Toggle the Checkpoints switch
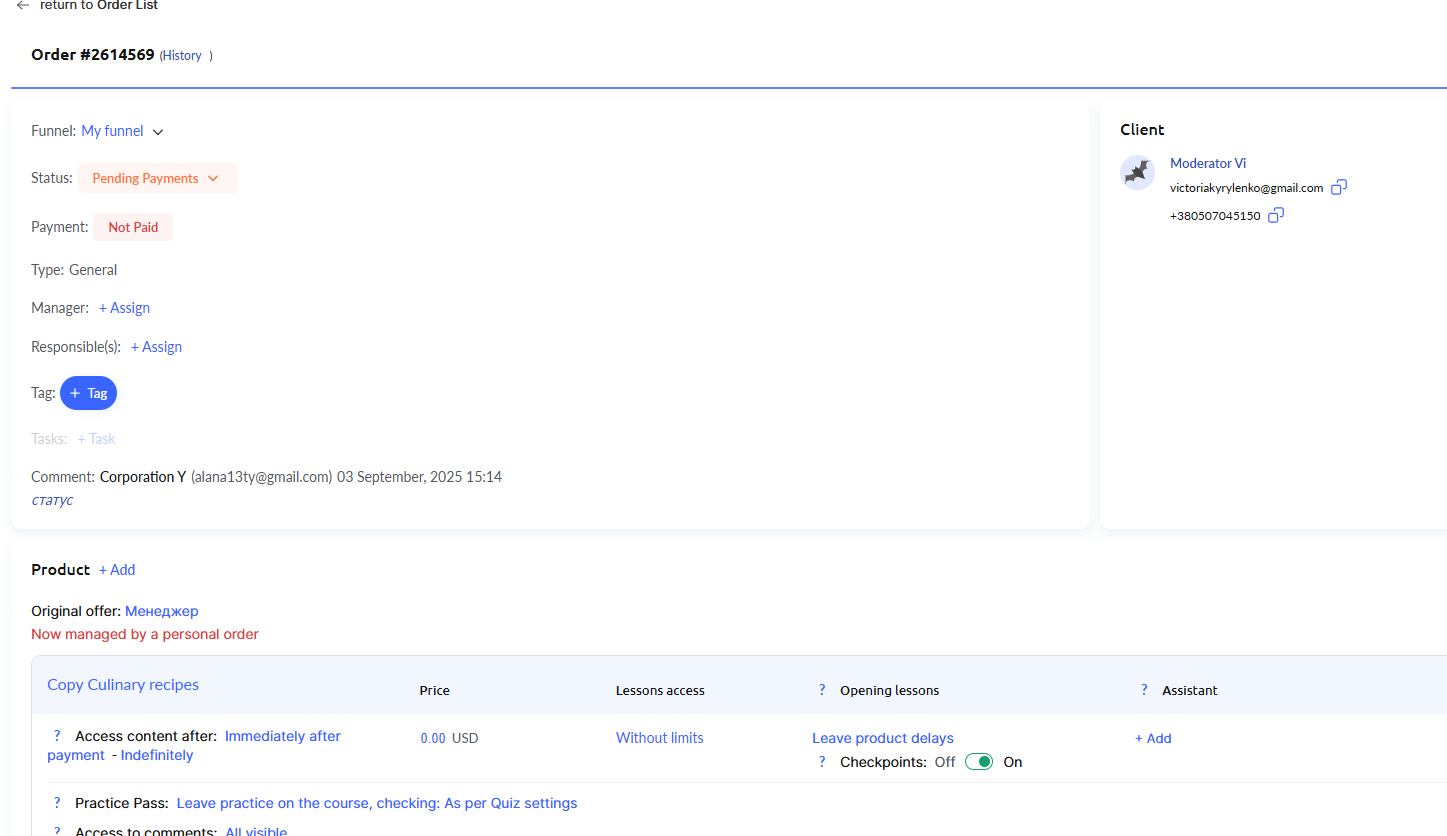Viewport: 1447px width, 836px height. pyautogui.click(x=979, y=762)
